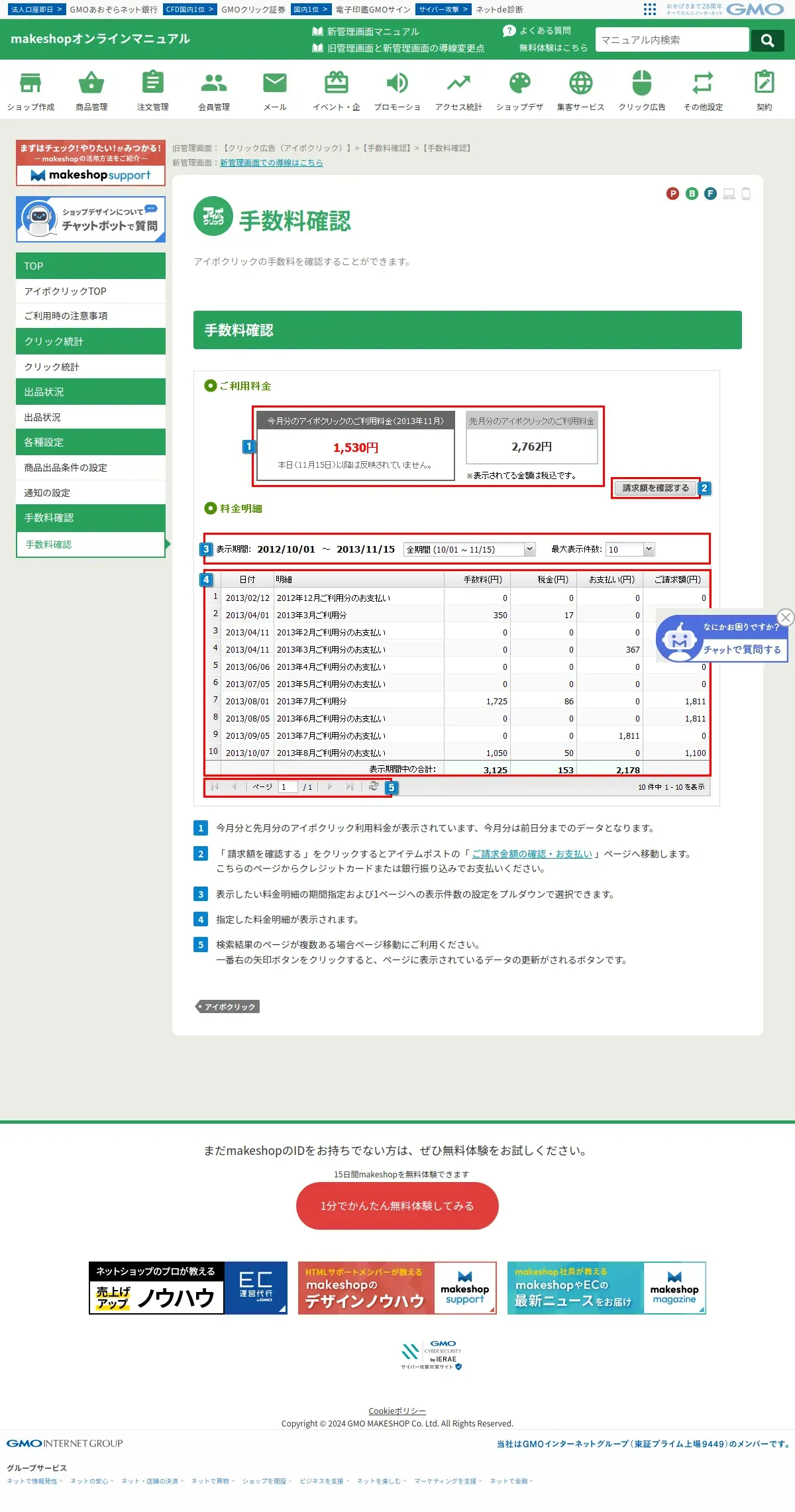
Task: Open メール envelope icon
Action: [275, 83]
